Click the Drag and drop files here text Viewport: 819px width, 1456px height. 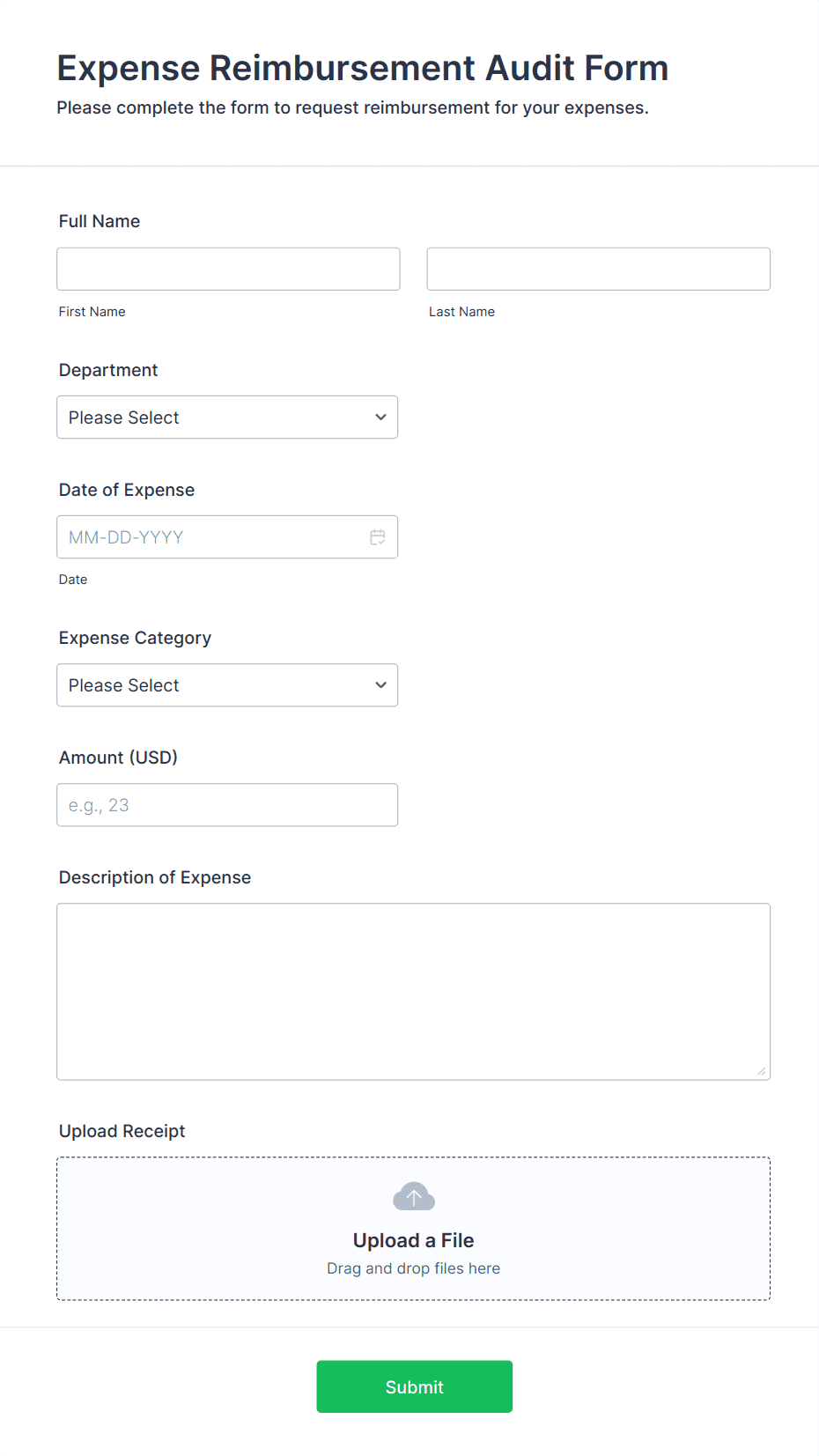coord(413,1268)
